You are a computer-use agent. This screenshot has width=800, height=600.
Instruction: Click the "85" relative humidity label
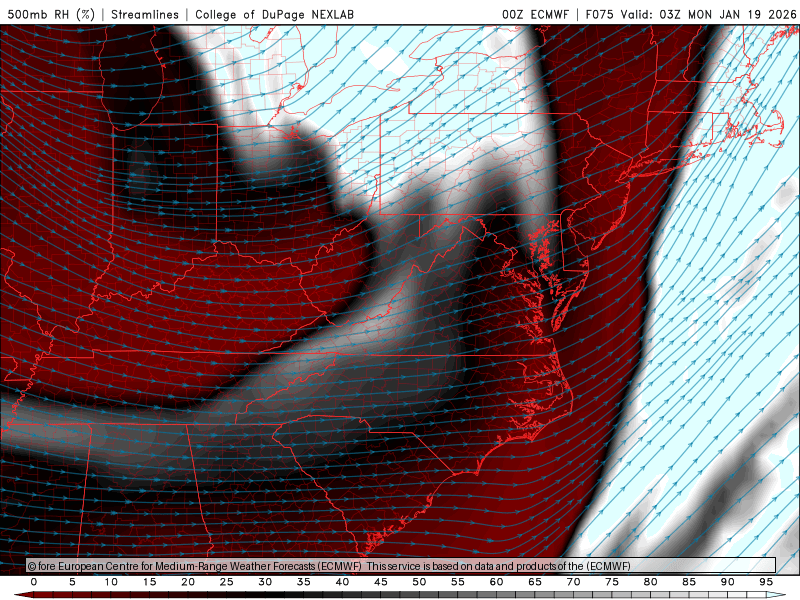pos(689,582)
